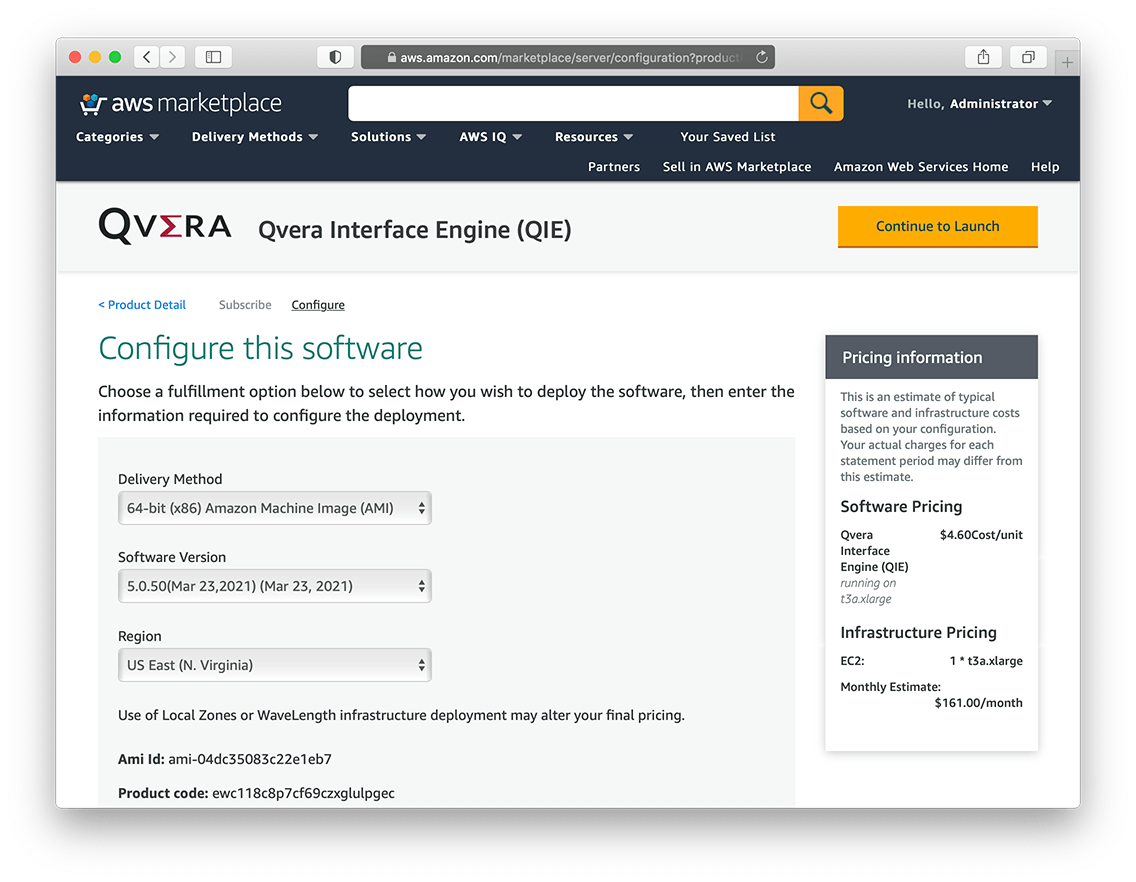1136x882 pixels.
Task: Open the Safari share button
Action: coord(983,57)
